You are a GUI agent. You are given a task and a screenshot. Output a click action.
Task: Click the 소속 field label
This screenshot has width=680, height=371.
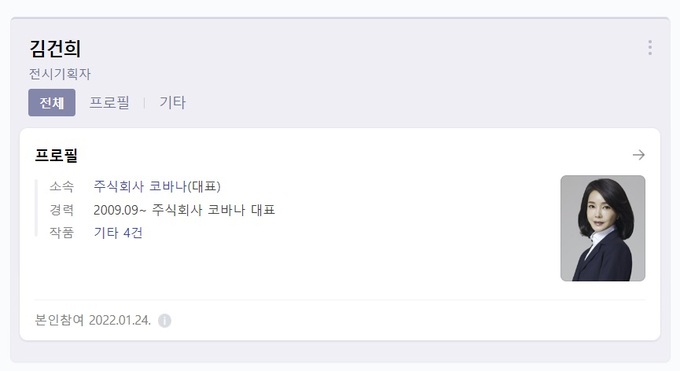[62, 187]
